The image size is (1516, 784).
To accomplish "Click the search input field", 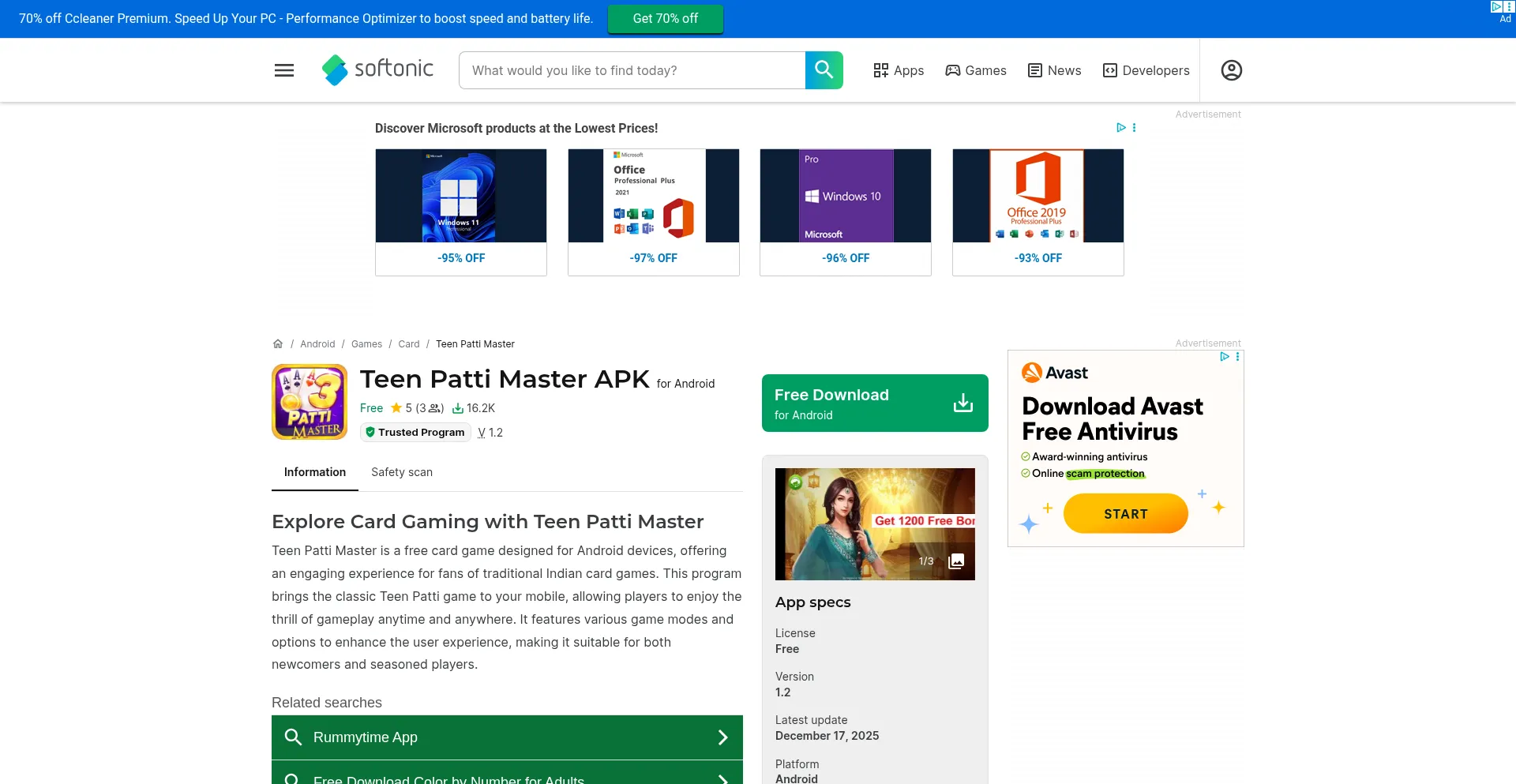I will point(632,70).
